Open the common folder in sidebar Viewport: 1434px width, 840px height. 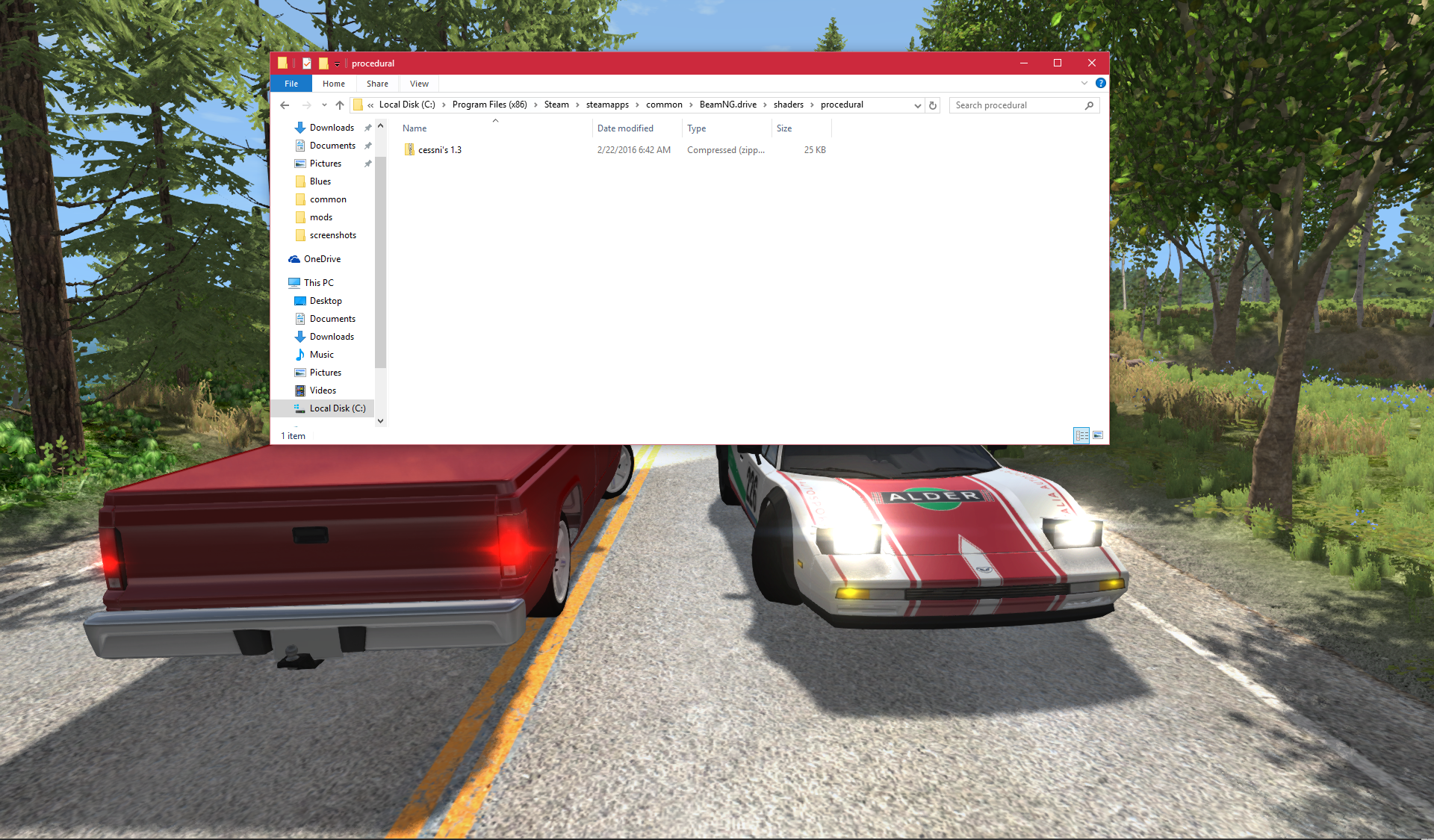(x=328, y=199)
